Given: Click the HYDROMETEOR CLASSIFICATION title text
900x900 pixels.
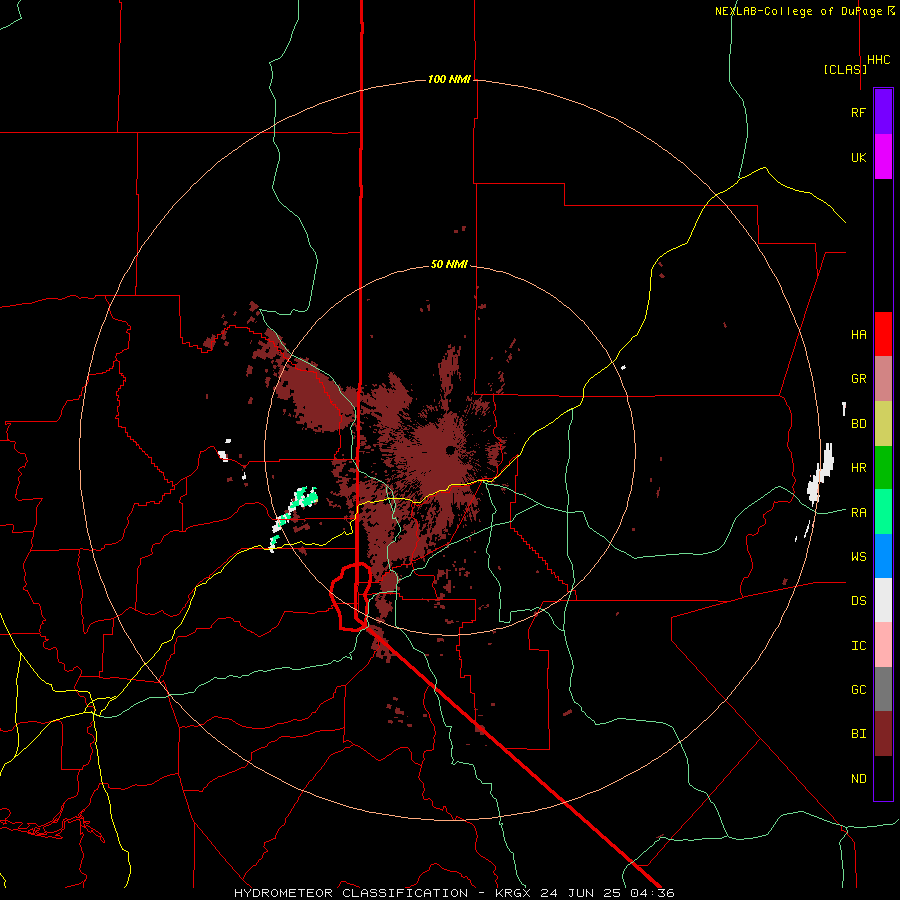Looking at the screenshot, I should click(351, 893).
